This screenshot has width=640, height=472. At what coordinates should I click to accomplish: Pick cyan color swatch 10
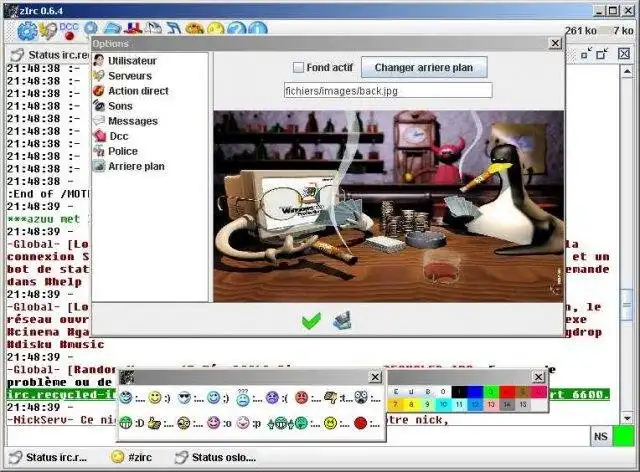[x=443, y=405]
